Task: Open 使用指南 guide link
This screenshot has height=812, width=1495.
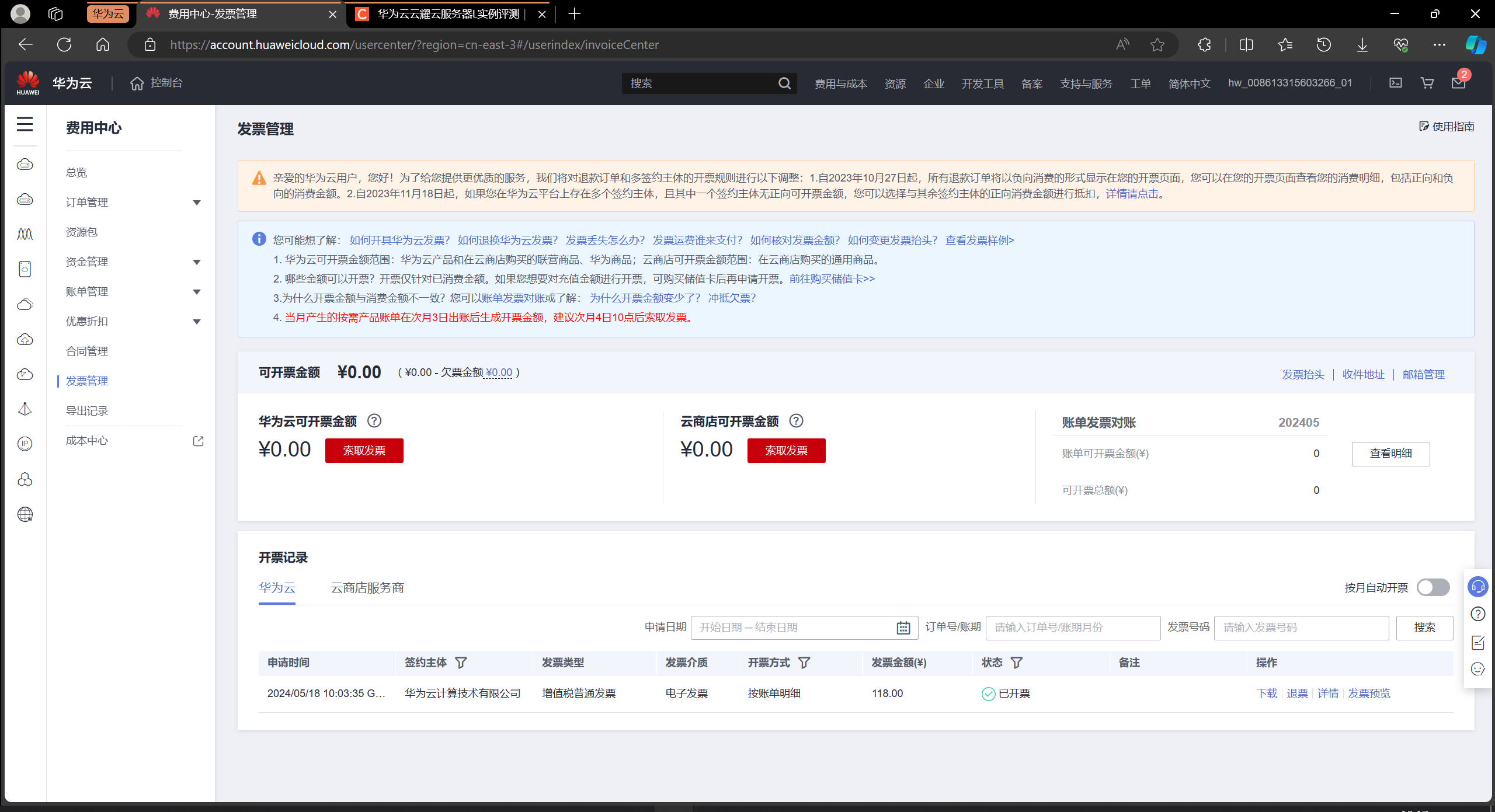Action: click(x=1447, y=127)
